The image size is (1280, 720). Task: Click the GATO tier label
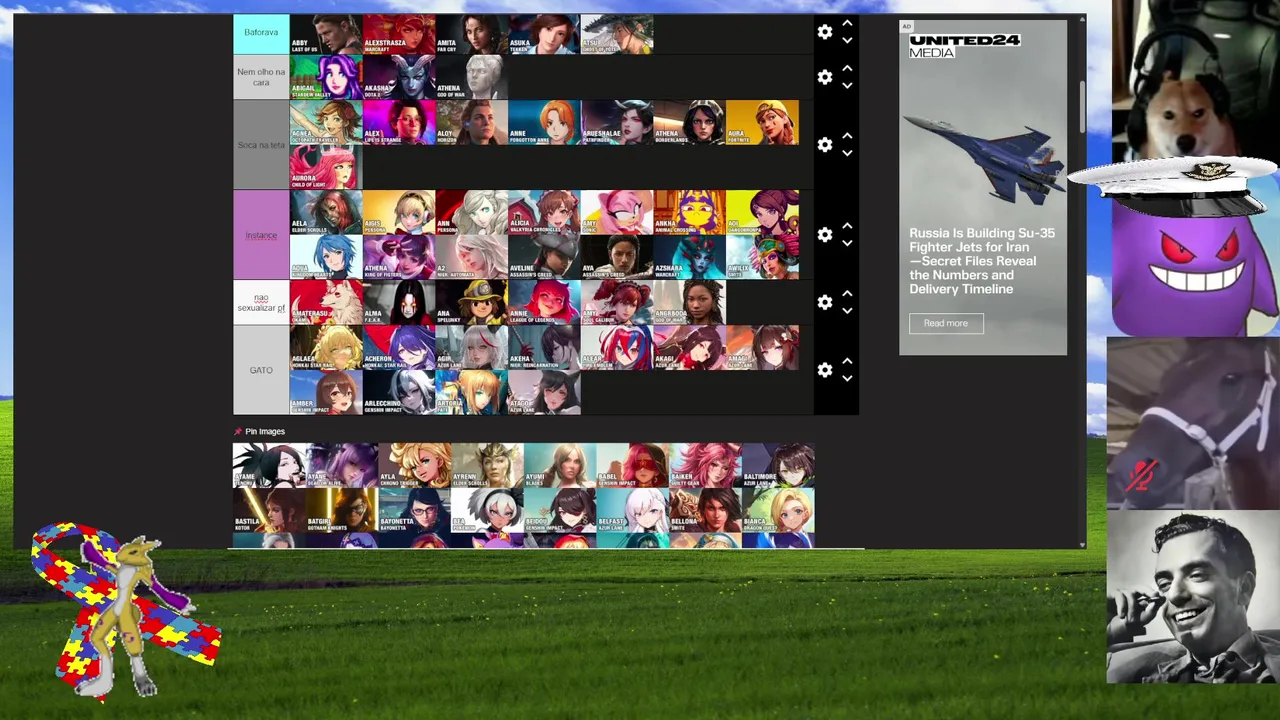coord(261,370)
